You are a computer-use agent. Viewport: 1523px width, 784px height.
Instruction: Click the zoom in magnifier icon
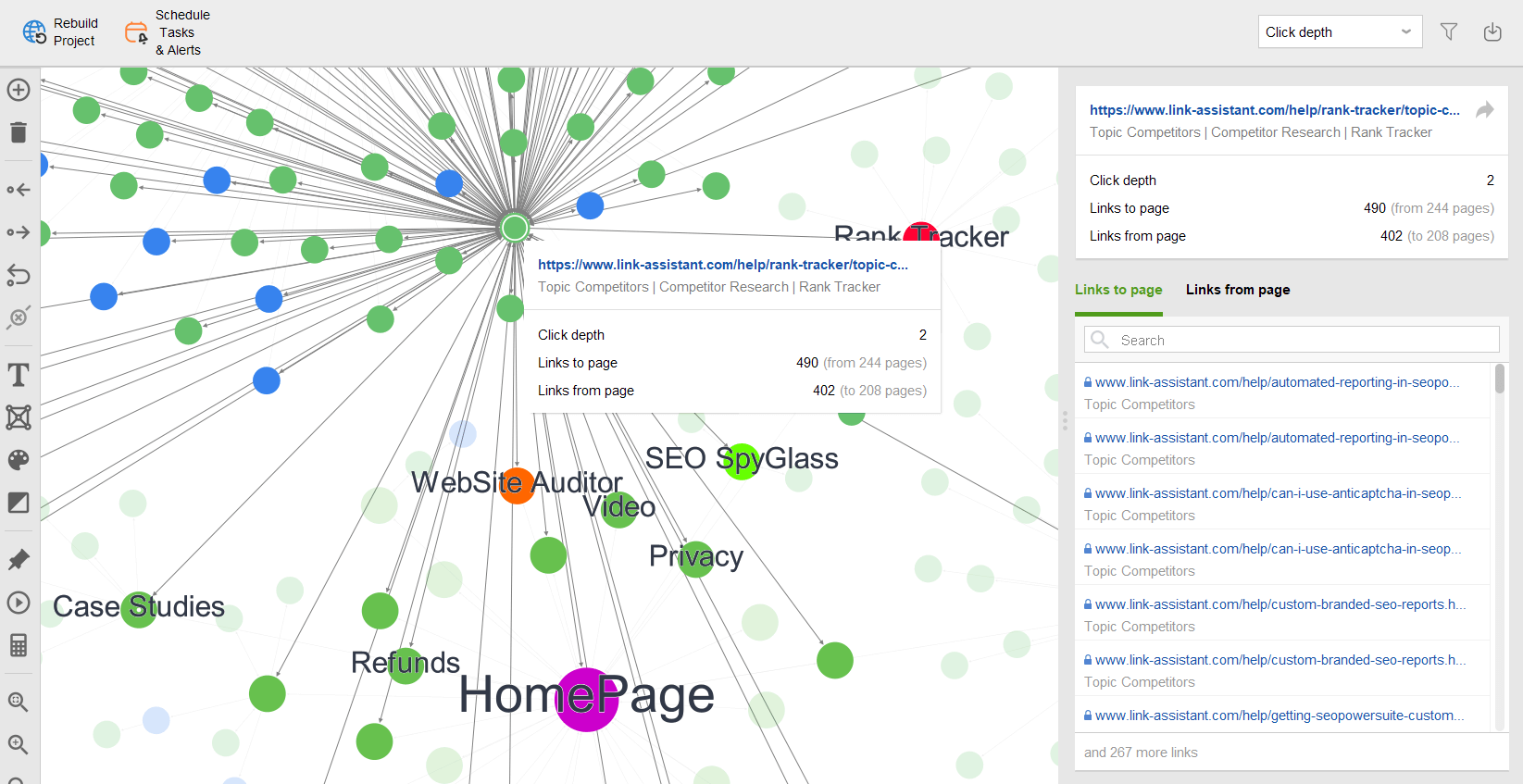pyautogui.click(x=19, y=744)
